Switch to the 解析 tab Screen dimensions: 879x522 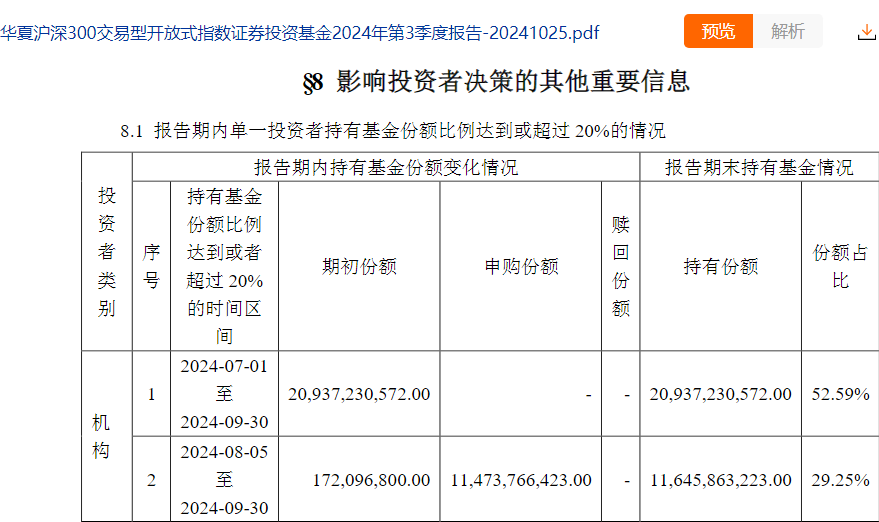(x=788, y=31)
